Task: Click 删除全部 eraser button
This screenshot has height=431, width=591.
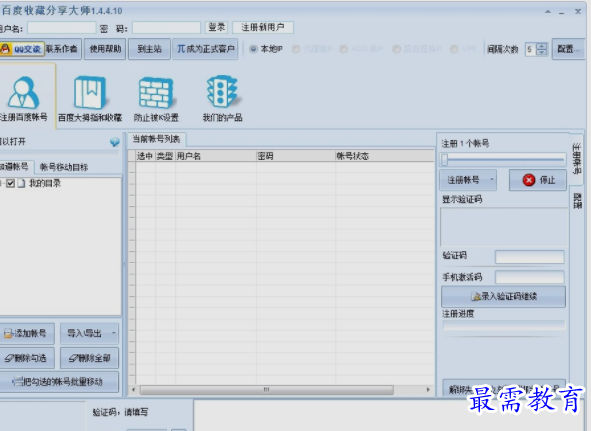Action: 89,358
